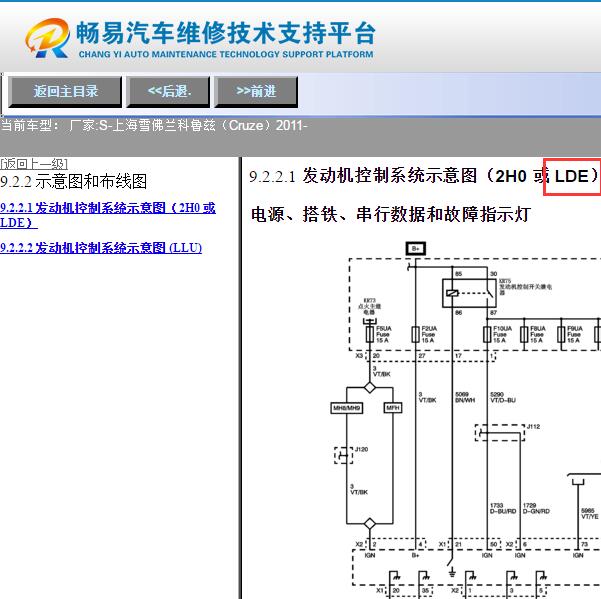This screenshot has height=599, width=601.
Task: Click the MFH option box
Action: (x=393, y=408)
